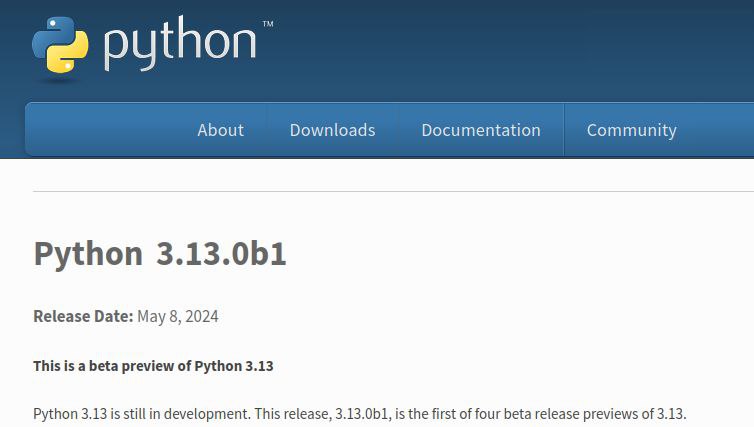Click the bold 'This is a beta preview' line
Image resolution: width=754 pixels, height=427 pixels.
tap(112, 366)
